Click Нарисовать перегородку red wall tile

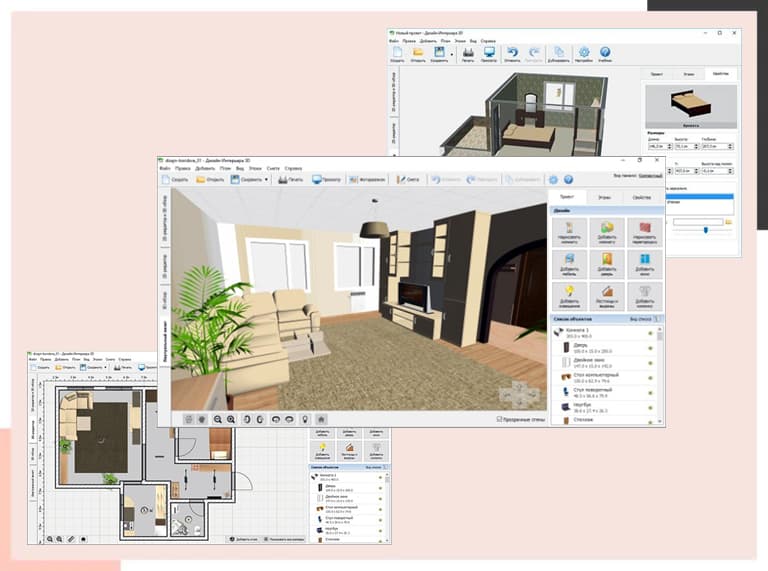pyautogui.click(x=645, y=232)
